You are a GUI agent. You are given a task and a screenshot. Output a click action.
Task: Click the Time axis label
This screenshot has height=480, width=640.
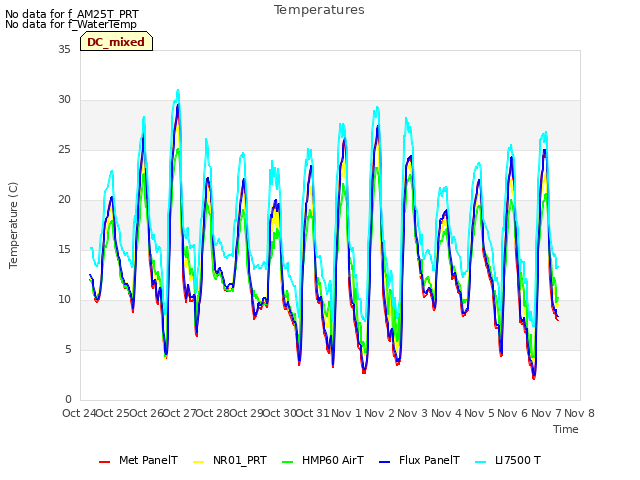click(566, 429)
